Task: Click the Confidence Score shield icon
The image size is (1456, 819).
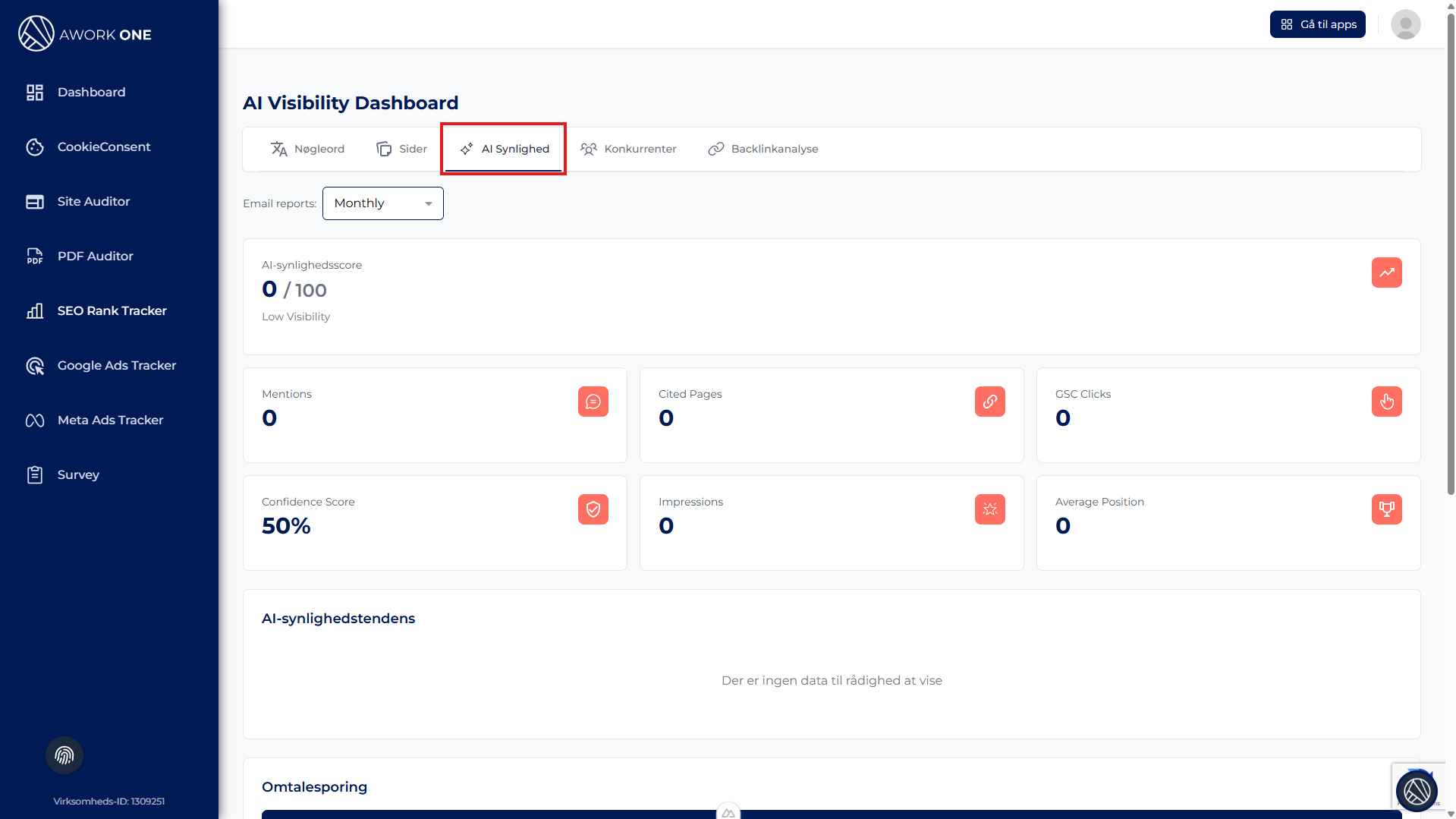Action: [x=593, y=509]
